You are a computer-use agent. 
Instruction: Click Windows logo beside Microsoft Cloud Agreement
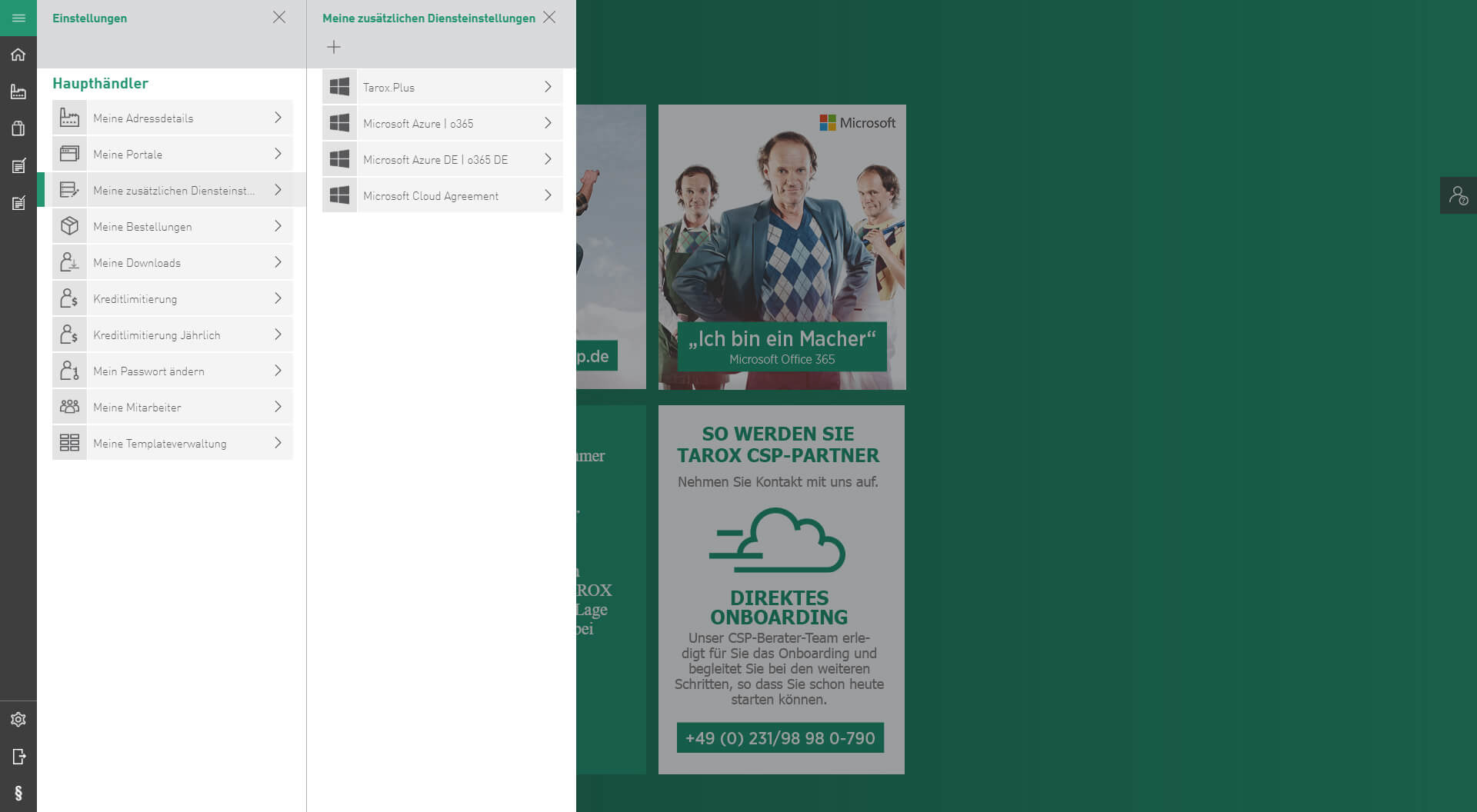339,195
